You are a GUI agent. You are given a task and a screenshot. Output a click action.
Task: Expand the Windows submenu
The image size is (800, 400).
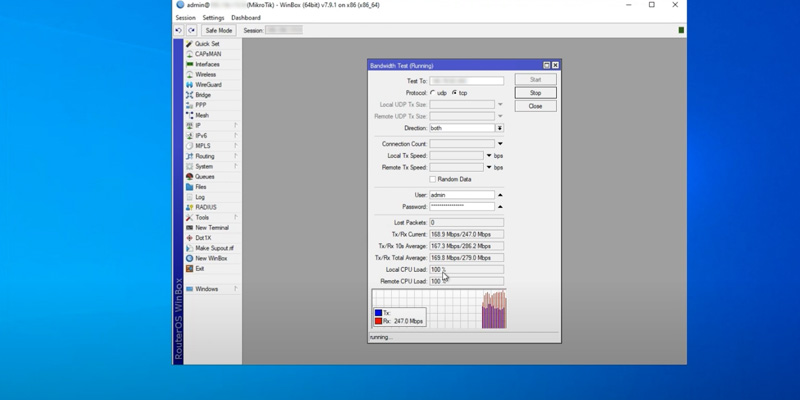[x=236, y=289]
